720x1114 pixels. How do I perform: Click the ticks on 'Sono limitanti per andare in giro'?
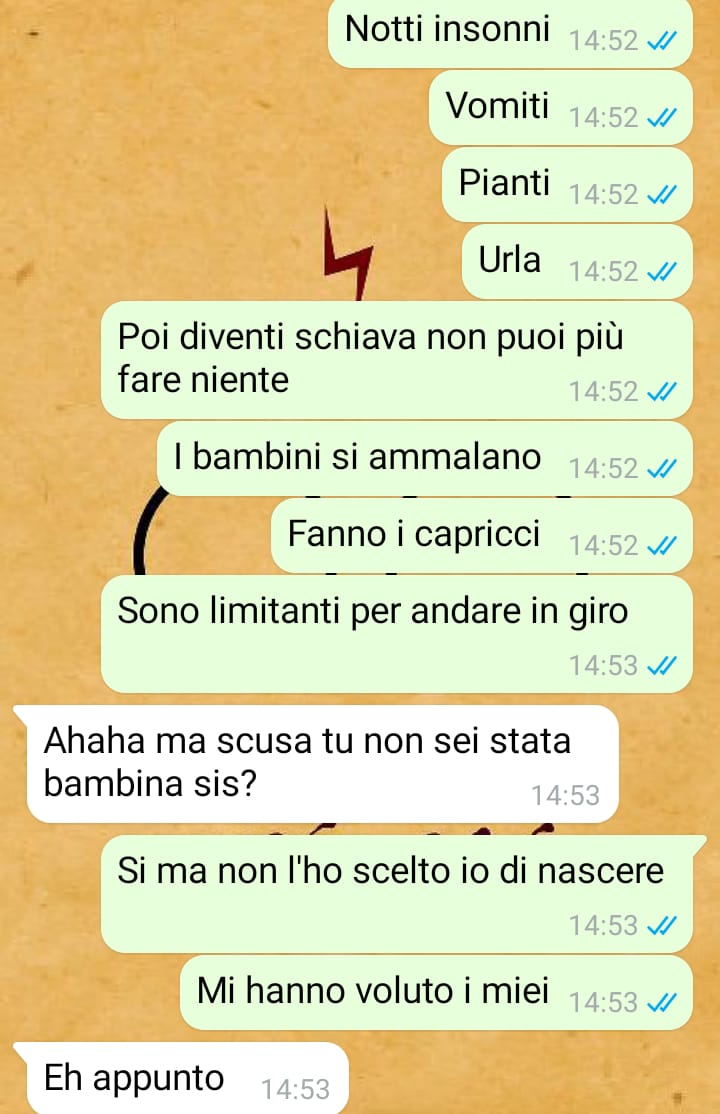coord(661,666)
